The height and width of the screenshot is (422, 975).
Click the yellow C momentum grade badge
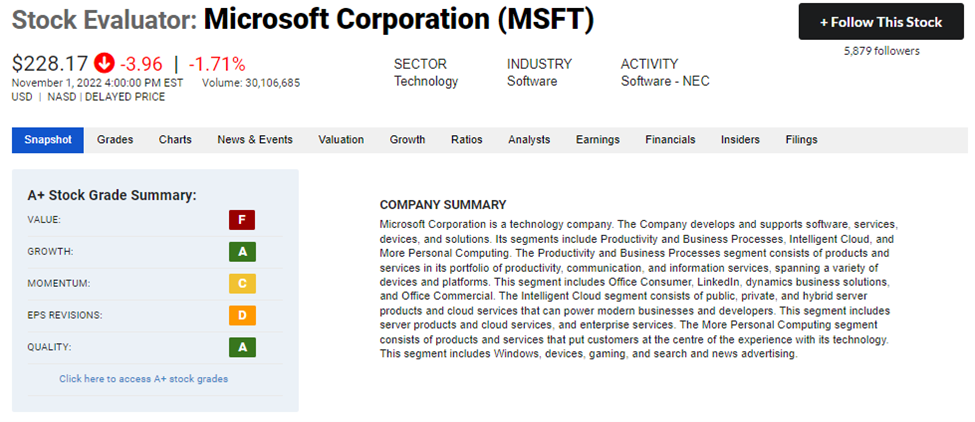[242, 283]
